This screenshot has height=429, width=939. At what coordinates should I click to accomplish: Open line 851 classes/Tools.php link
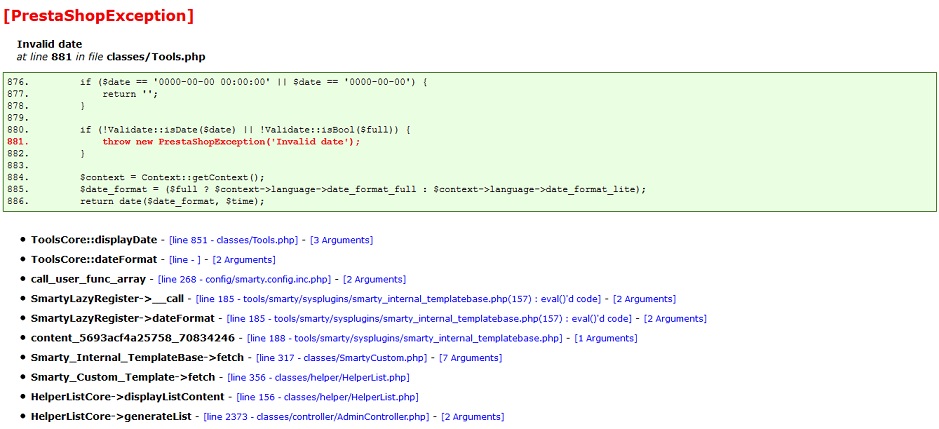234,240
